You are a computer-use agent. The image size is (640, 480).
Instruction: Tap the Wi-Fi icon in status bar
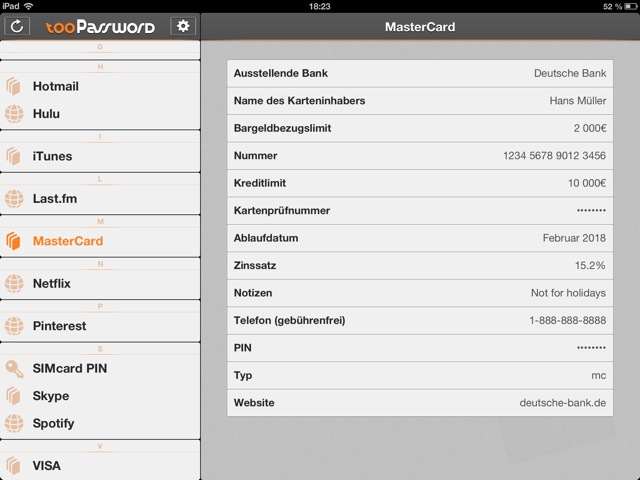click(29, 6)
